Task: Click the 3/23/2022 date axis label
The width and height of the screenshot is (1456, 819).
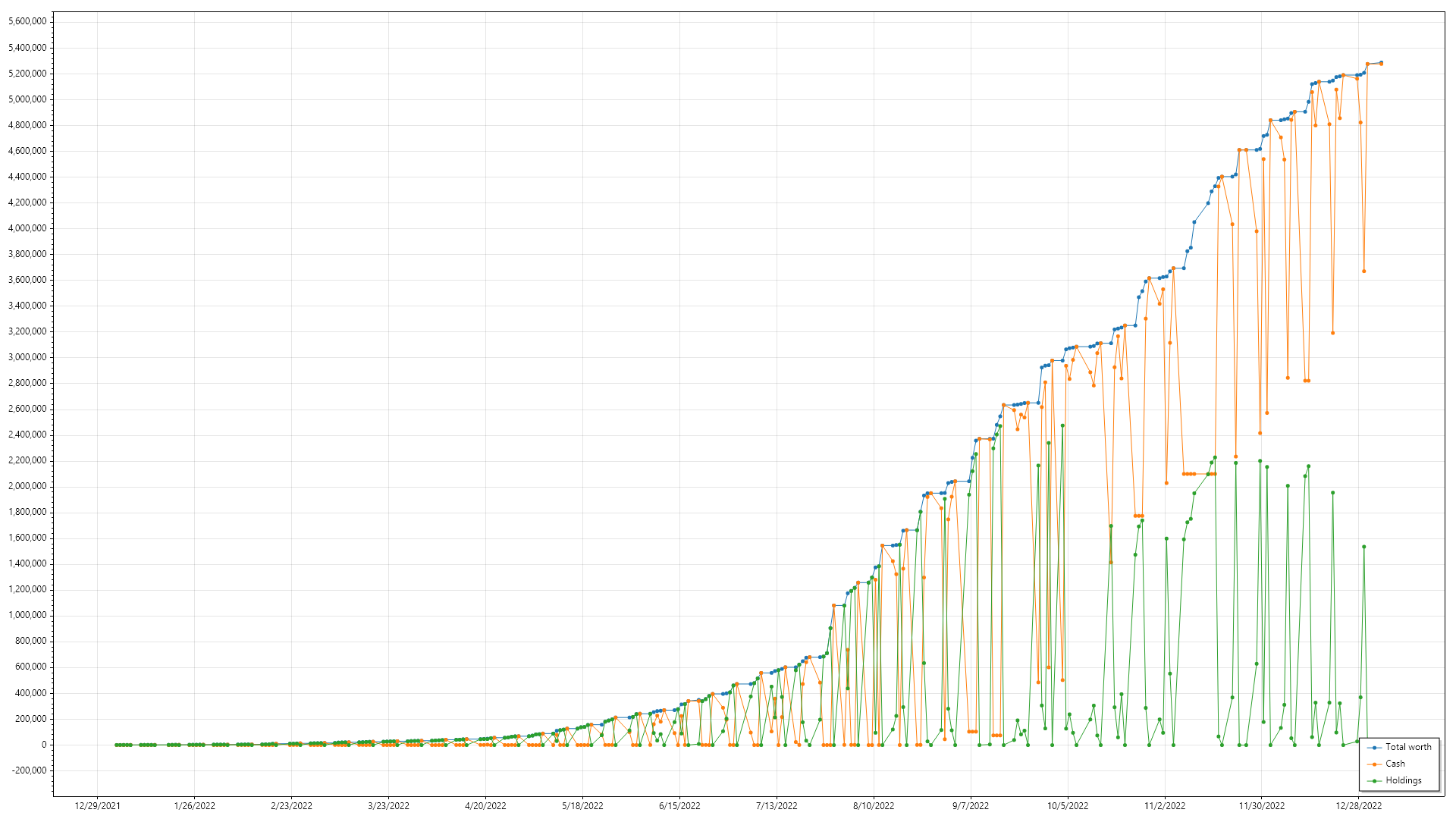Action: [388, 806]
